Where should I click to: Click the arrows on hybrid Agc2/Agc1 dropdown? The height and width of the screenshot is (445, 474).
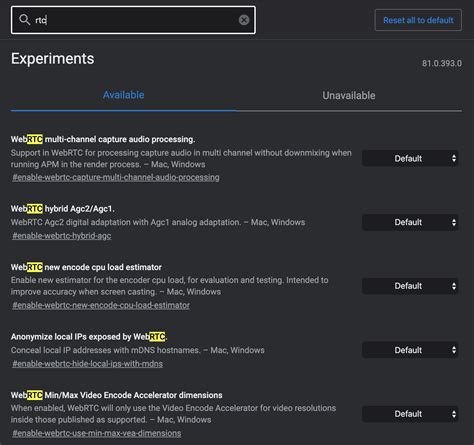tap(454, 222)
